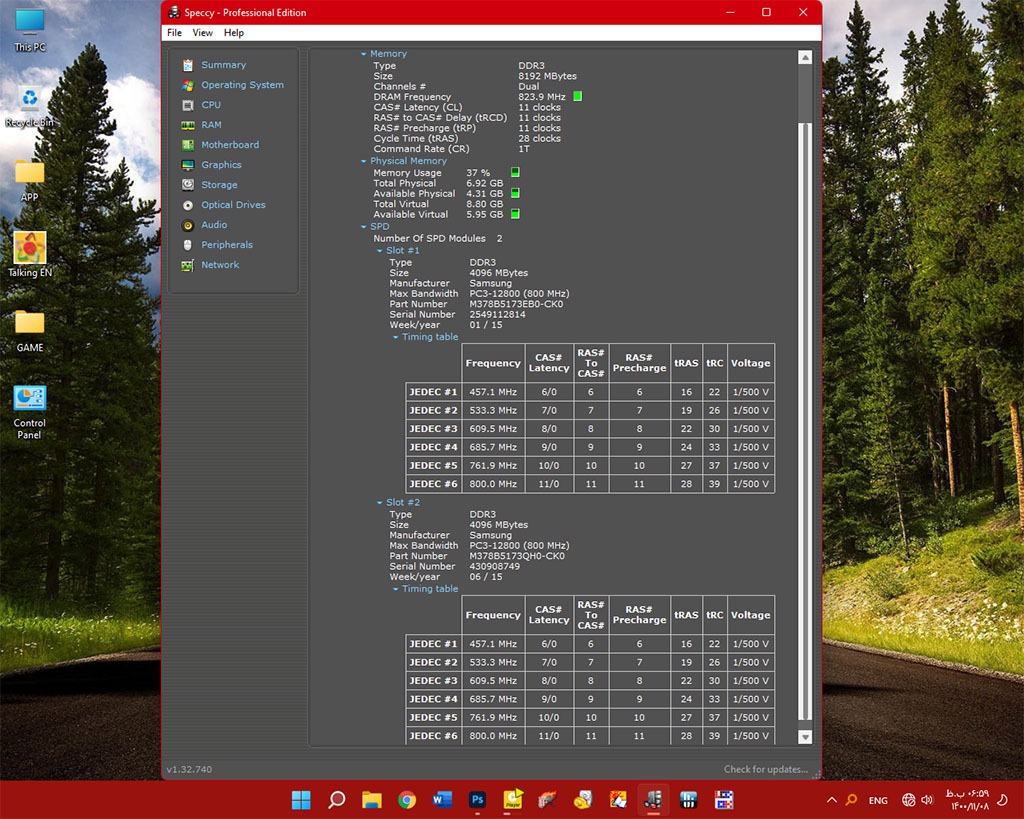
Task: Open the Windows Start menu
Action: click(x=301, y=799)
